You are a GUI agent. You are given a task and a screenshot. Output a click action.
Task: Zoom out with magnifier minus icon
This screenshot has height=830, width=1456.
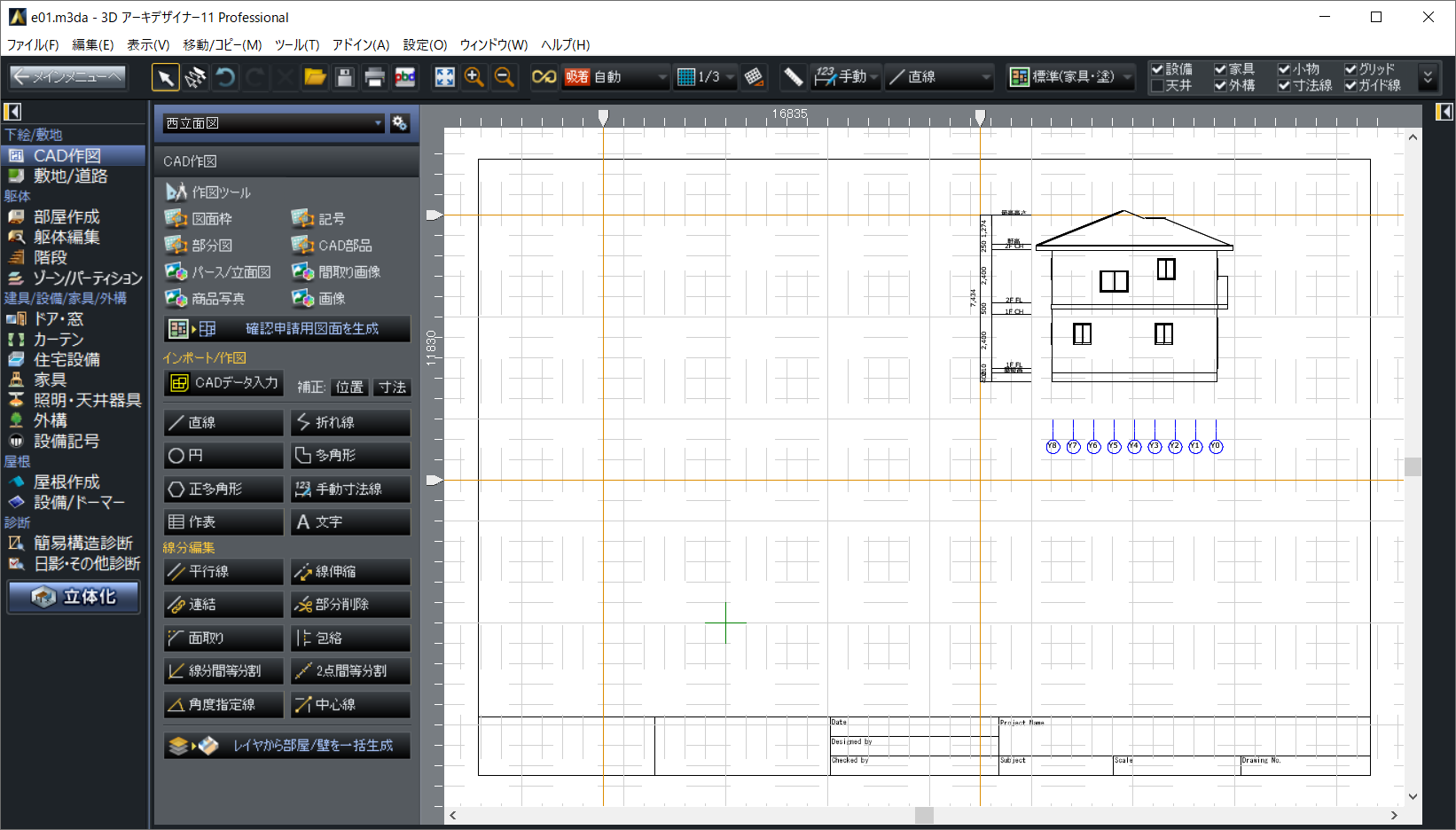(505, 78)
